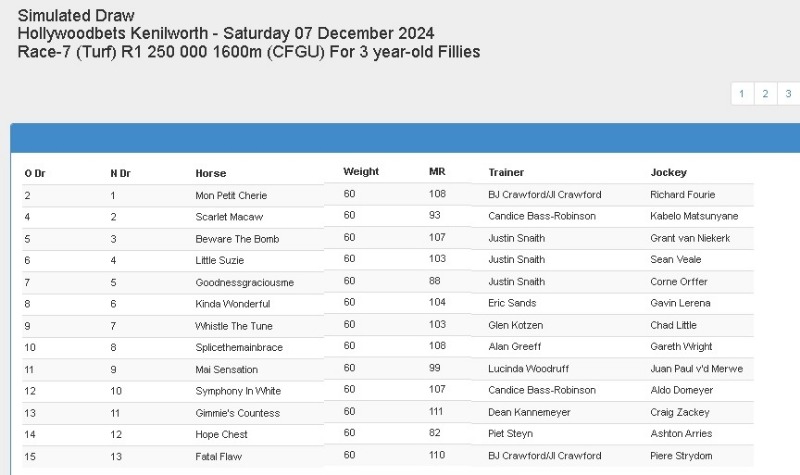This screenshot has height=475, width=800.
Task: Click the Horse column header
Action: coord(210,173)
